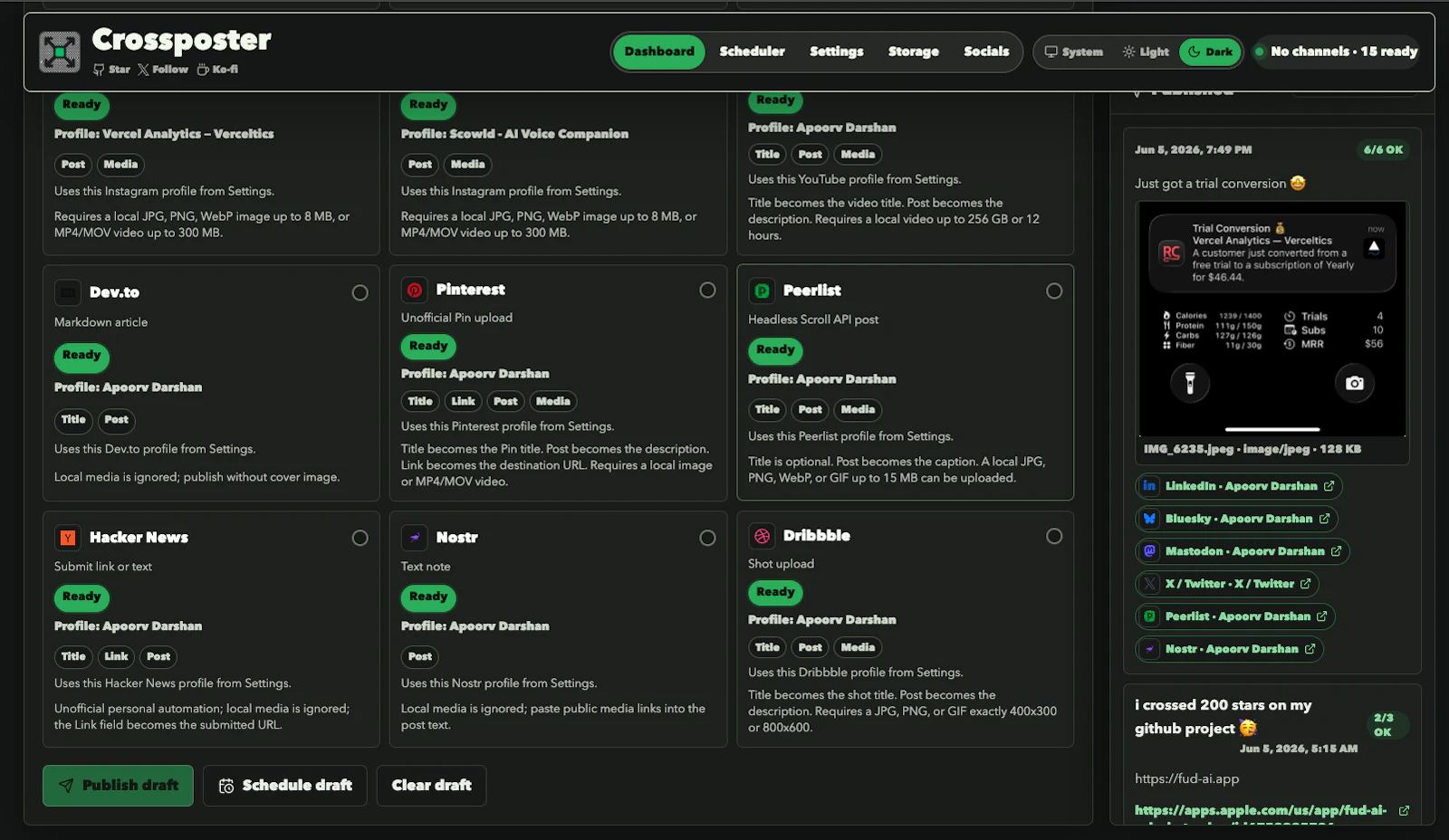The width and height of the screenshot is (1449, 840).
Task: Click the No channels 15 ready status
Action: coord(1337,52)
